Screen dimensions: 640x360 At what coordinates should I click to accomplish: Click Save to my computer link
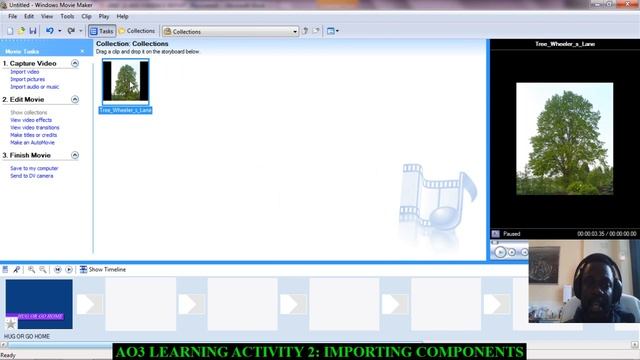click(34, 168)
